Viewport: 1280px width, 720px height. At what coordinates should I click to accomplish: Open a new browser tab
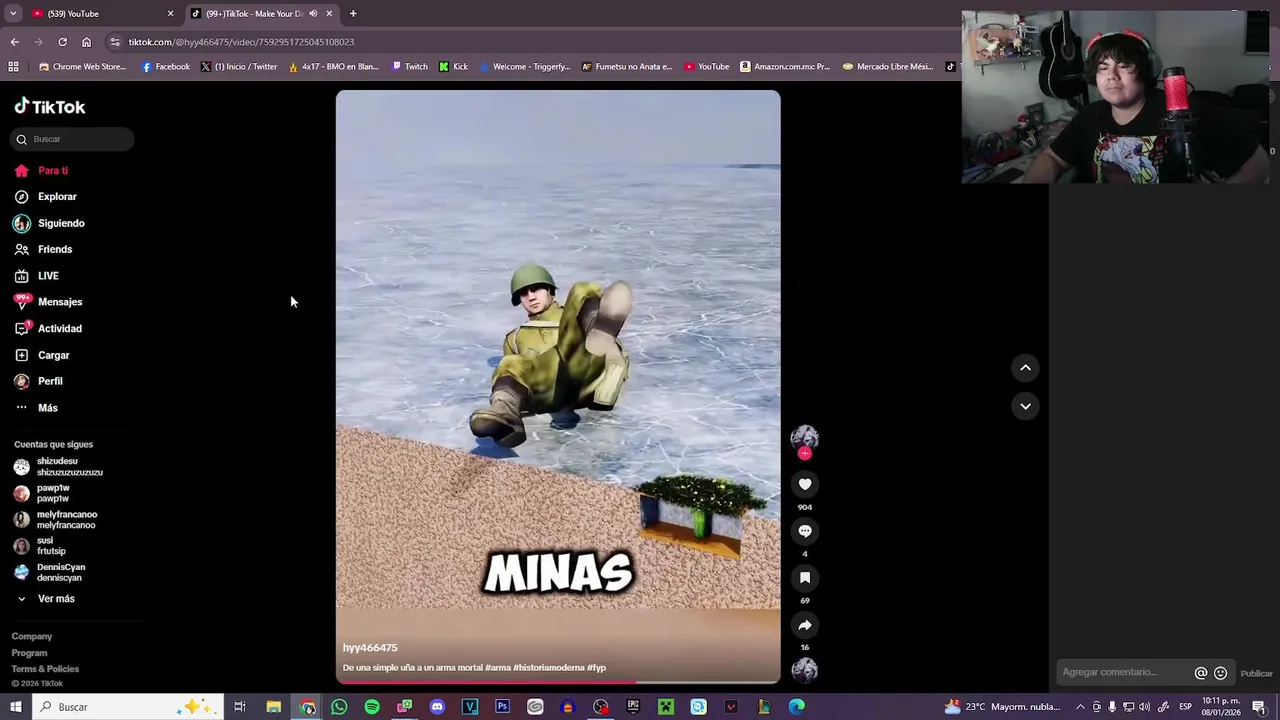[353, 14]
